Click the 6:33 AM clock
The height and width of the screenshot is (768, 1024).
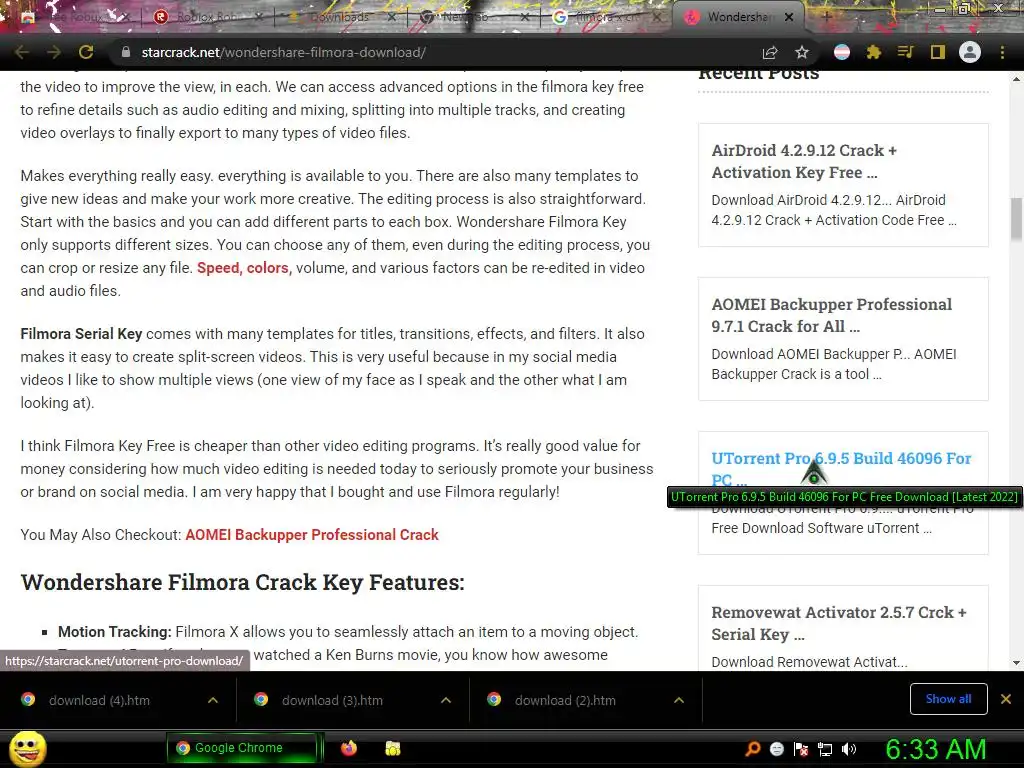coord(935,749)
